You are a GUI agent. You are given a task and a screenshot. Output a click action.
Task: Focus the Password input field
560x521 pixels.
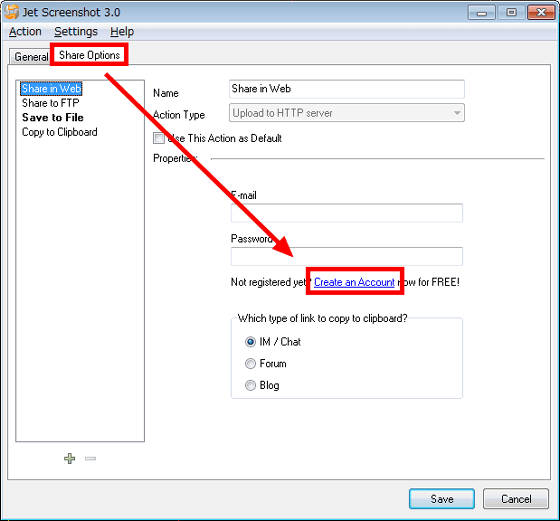pos(346,256)
